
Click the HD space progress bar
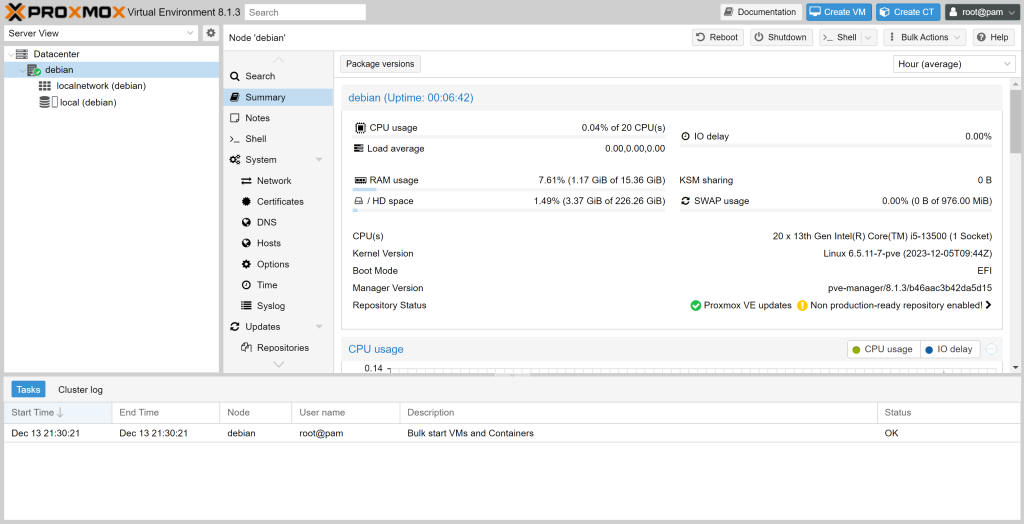point(509,210)
